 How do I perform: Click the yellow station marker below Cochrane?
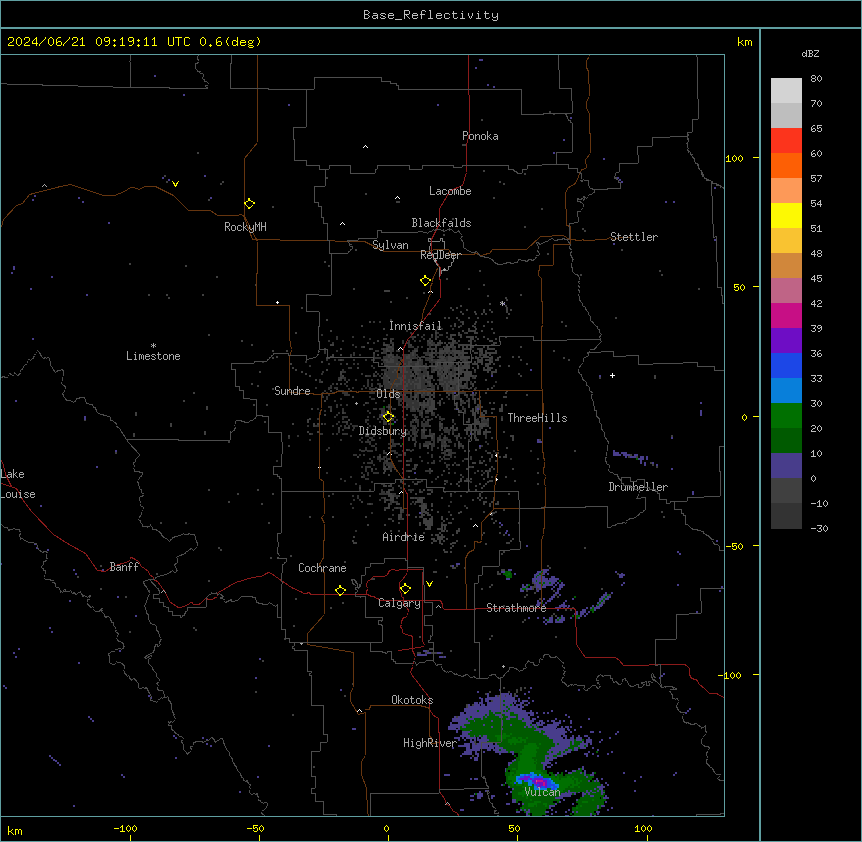(340, 590)
